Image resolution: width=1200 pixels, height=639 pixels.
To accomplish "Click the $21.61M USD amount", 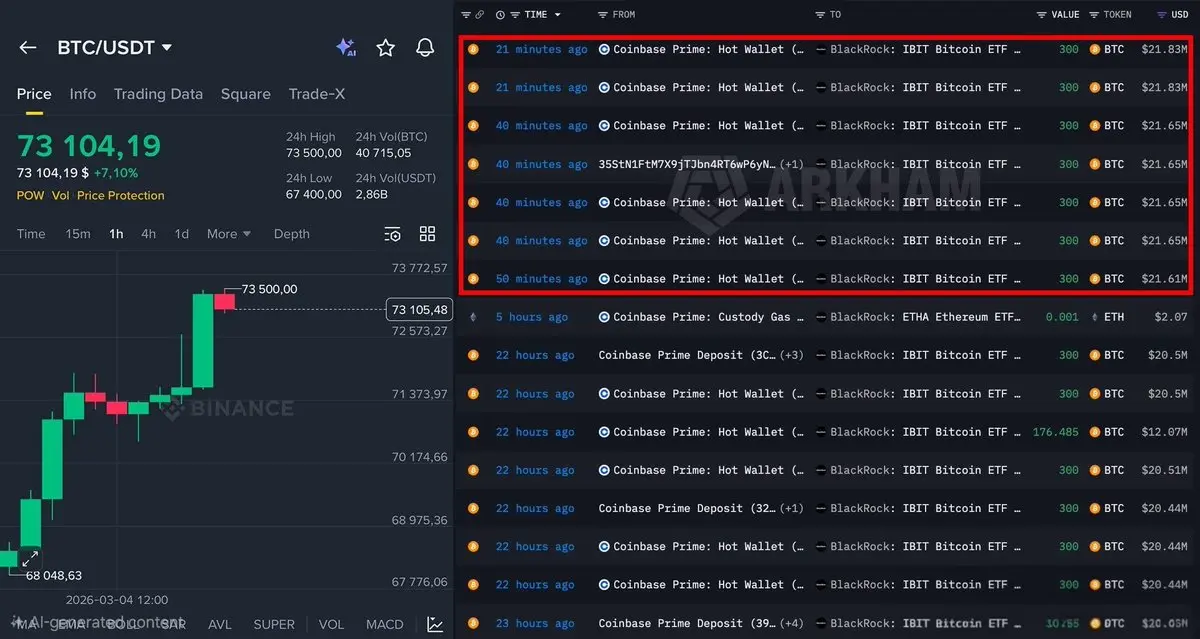I will coord(1164,279).
